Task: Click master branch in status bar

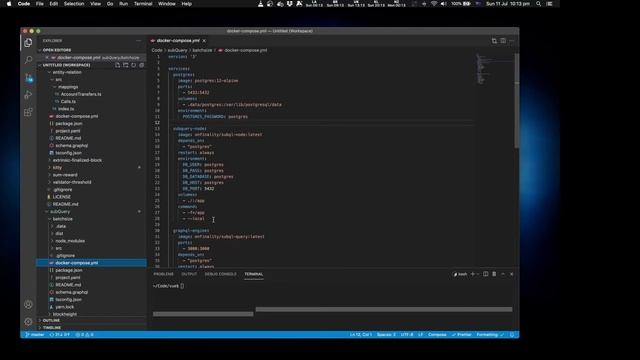Action: point(35,335)
